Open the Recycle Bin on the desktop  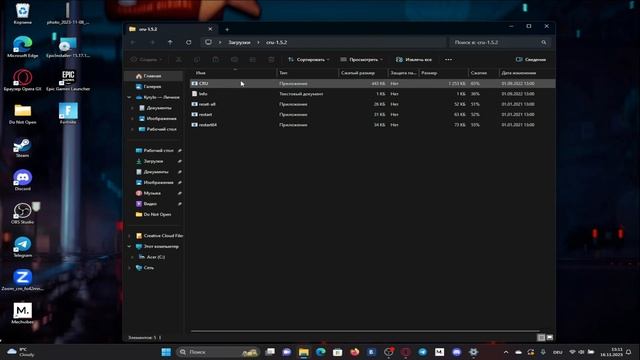pos(22,13)
